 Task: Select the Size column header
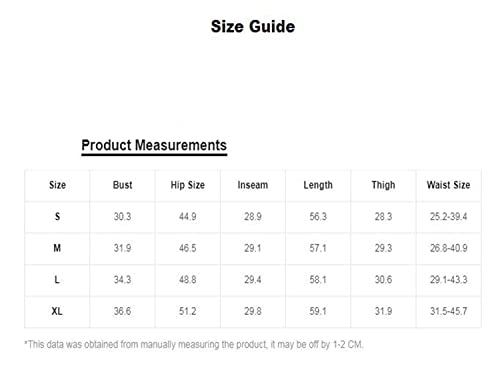57,185
